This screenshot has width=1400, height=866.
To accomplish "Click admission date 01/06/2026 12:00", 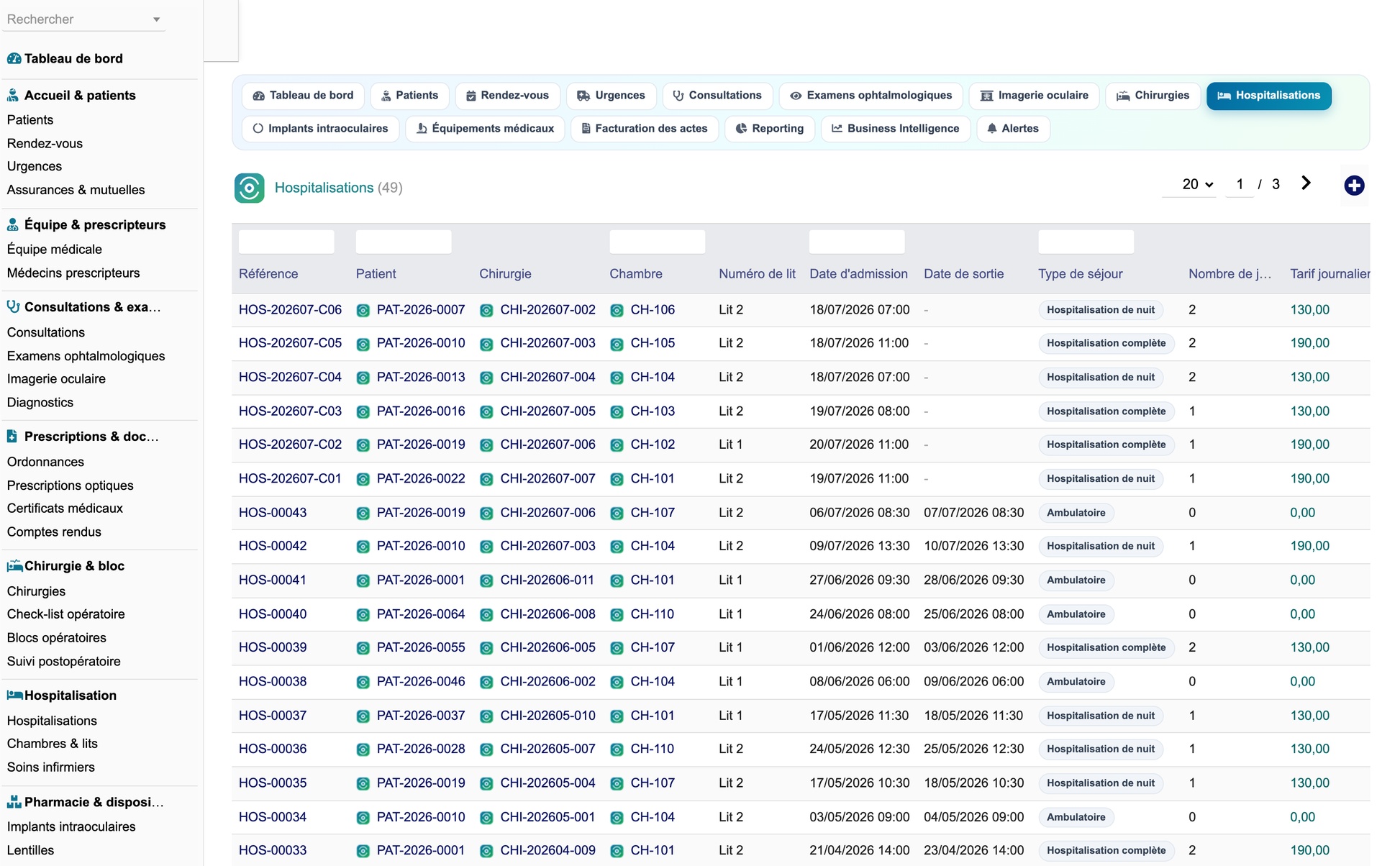I will tap(859, 648).
